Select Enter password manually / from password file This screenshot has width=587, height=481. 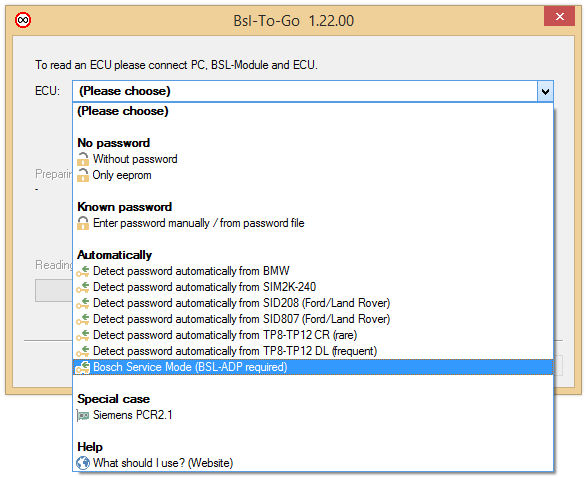pos(313,223)
